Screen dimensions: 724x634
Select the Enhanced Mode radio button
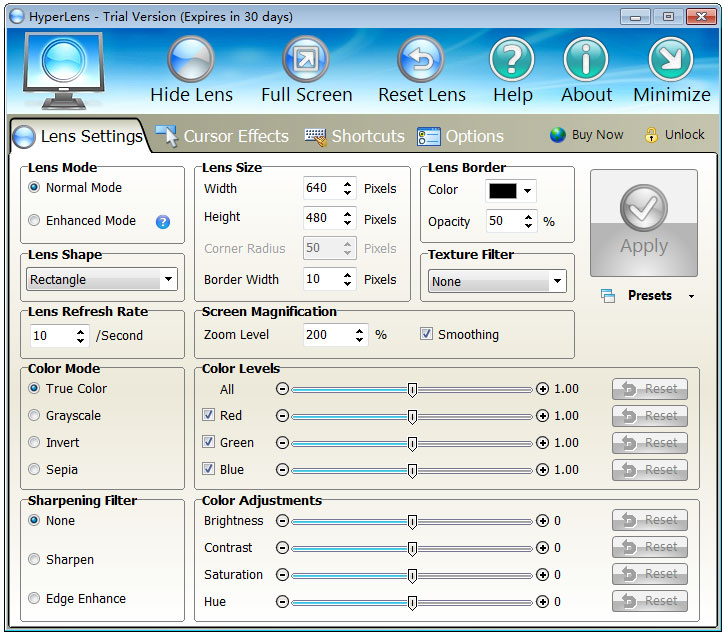[x=35, y=221]
